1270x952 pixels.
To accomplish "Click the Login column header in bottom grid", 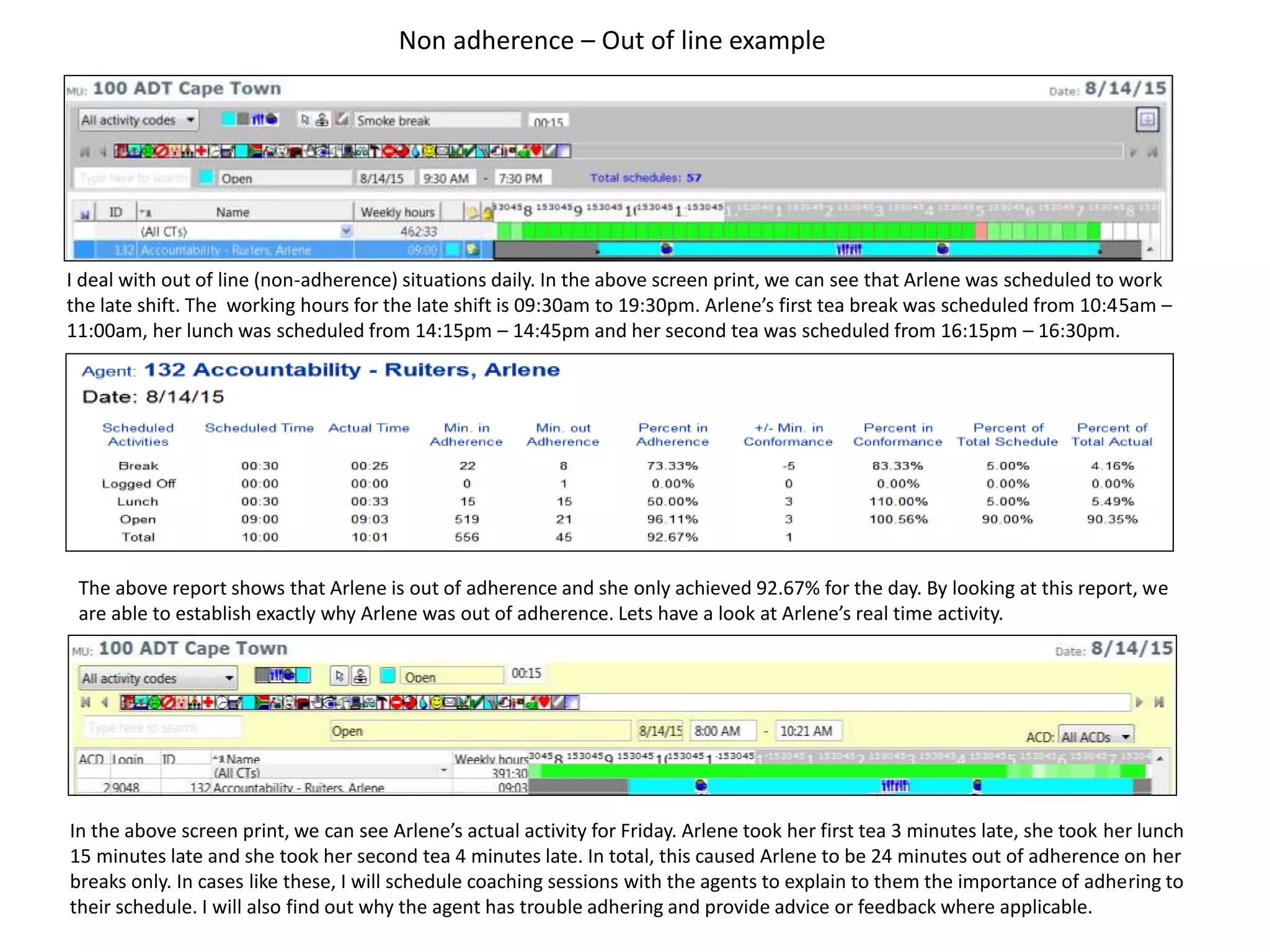I will [128, 759].
